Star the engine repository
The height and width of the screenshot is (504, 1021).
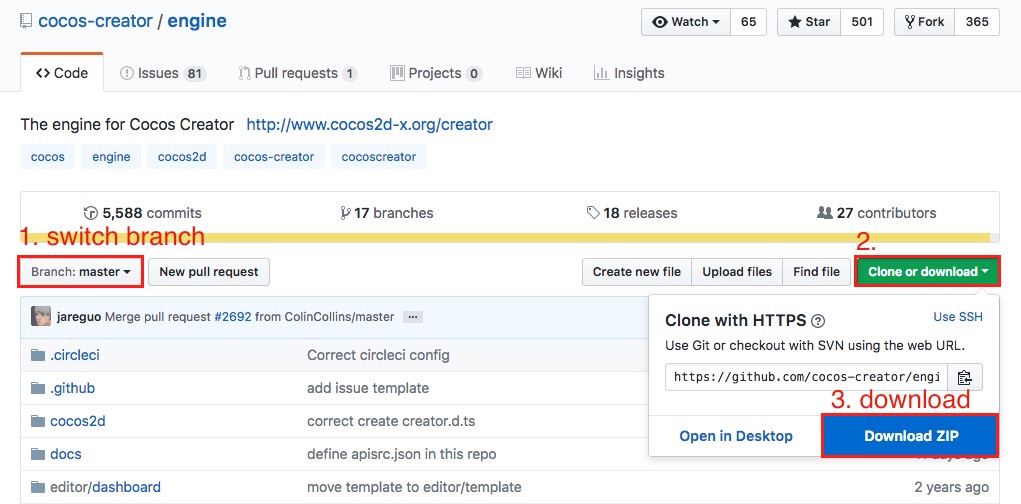pos(809,22)
